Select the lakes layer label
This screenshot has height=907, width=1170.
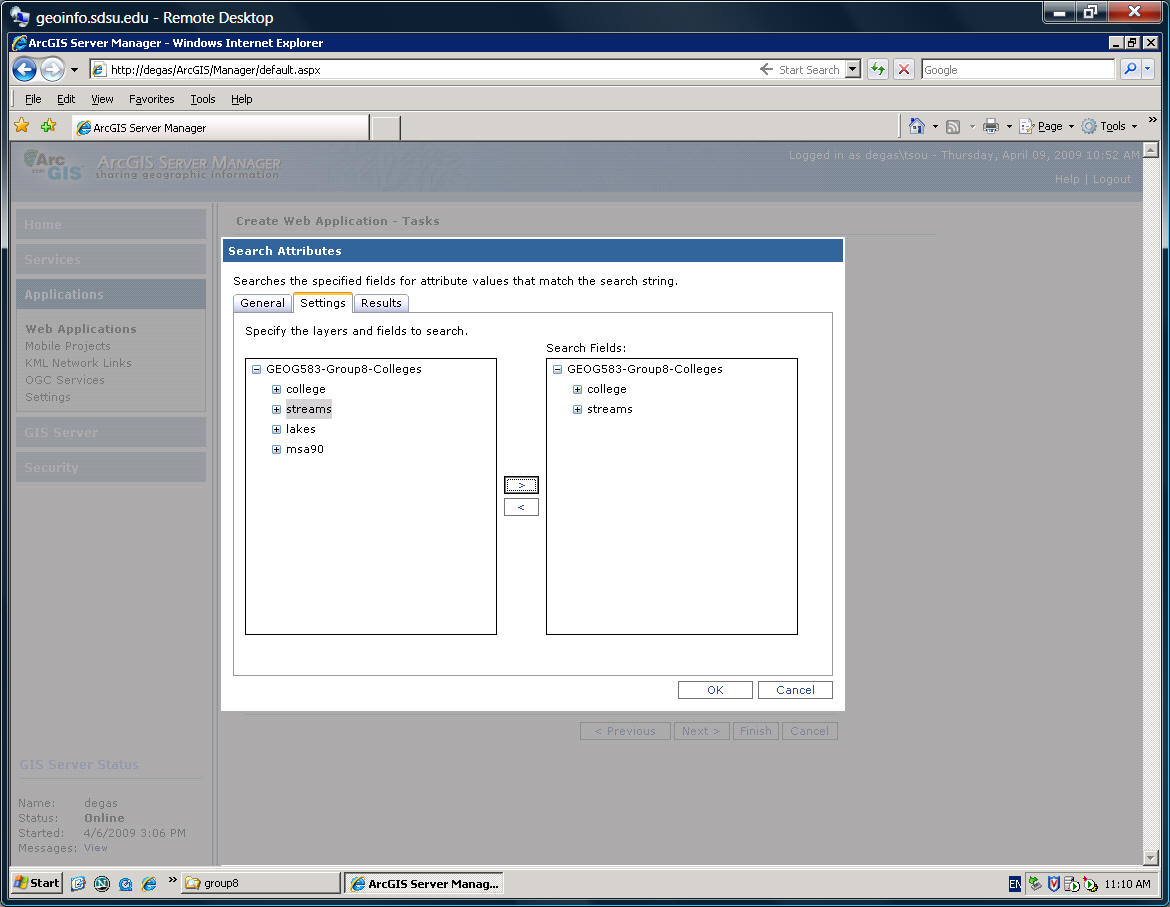click(301, 429)
